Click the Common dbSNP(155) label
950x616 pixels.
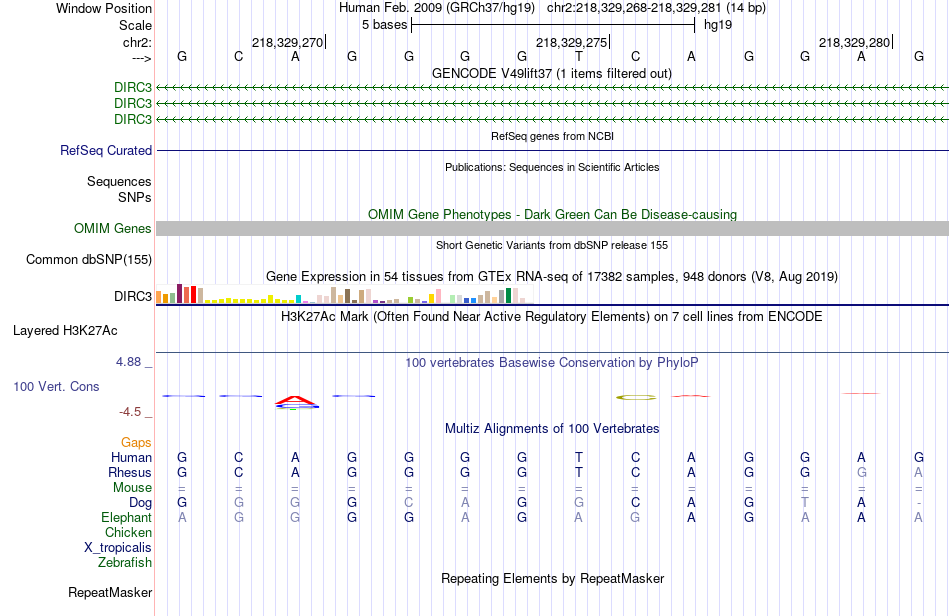tap(89, 259)
